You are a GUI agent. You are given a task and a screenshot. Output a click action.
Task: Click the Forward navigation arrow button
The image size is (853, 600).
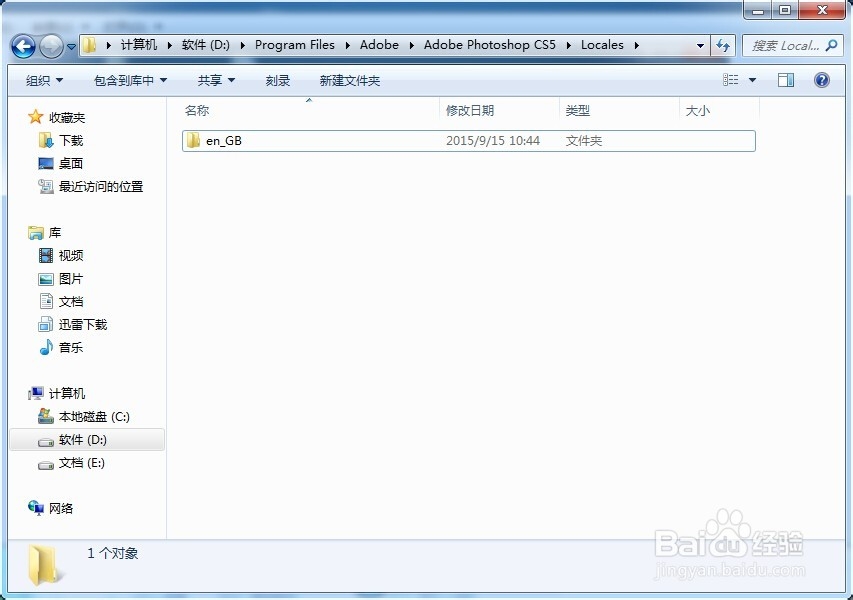tap(52, 47)
